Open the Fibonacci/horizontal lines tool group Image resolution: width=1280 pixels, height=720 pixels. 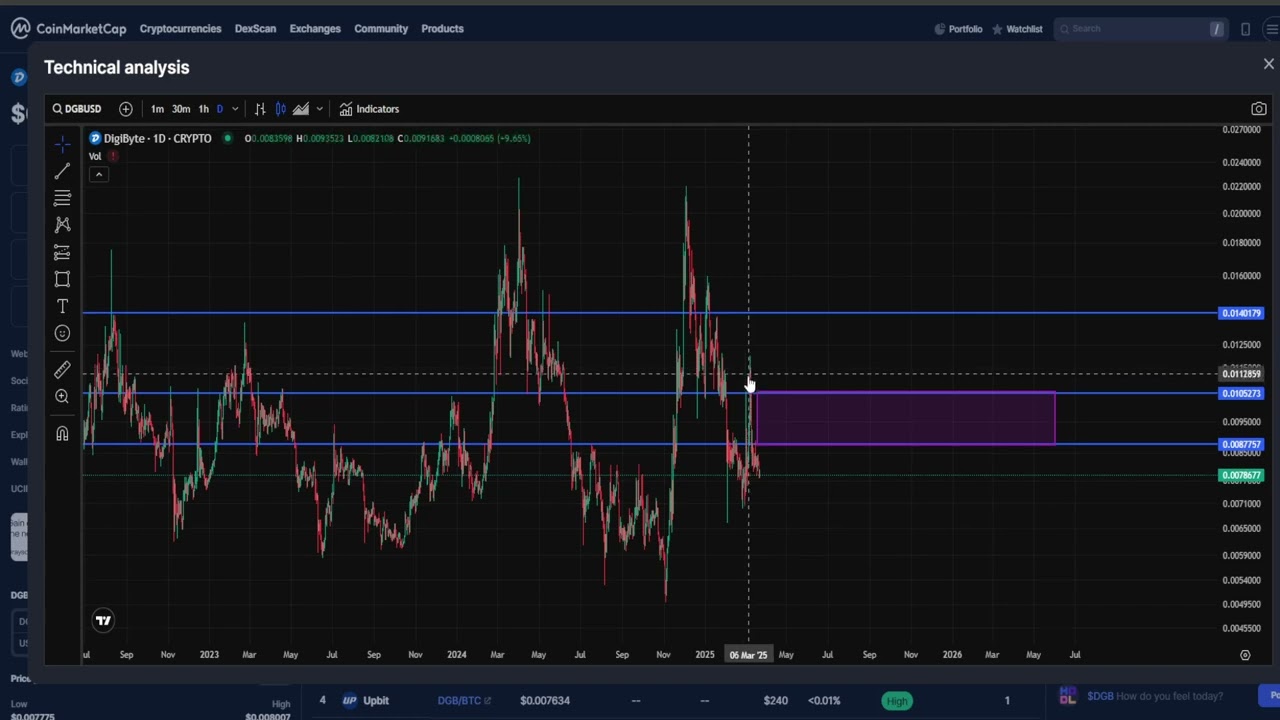click(62, 198)
